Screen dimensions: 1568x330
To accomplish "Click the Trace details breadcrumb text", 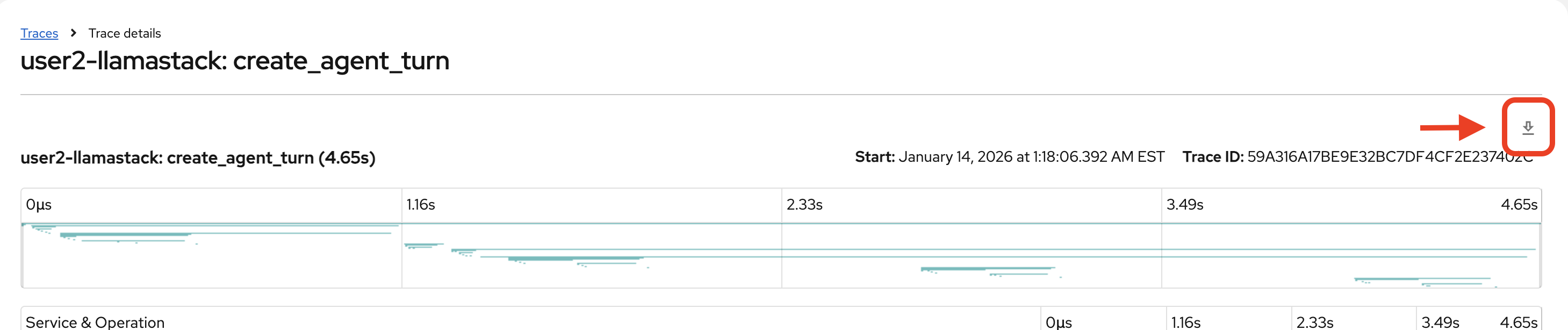I will 124,33.
